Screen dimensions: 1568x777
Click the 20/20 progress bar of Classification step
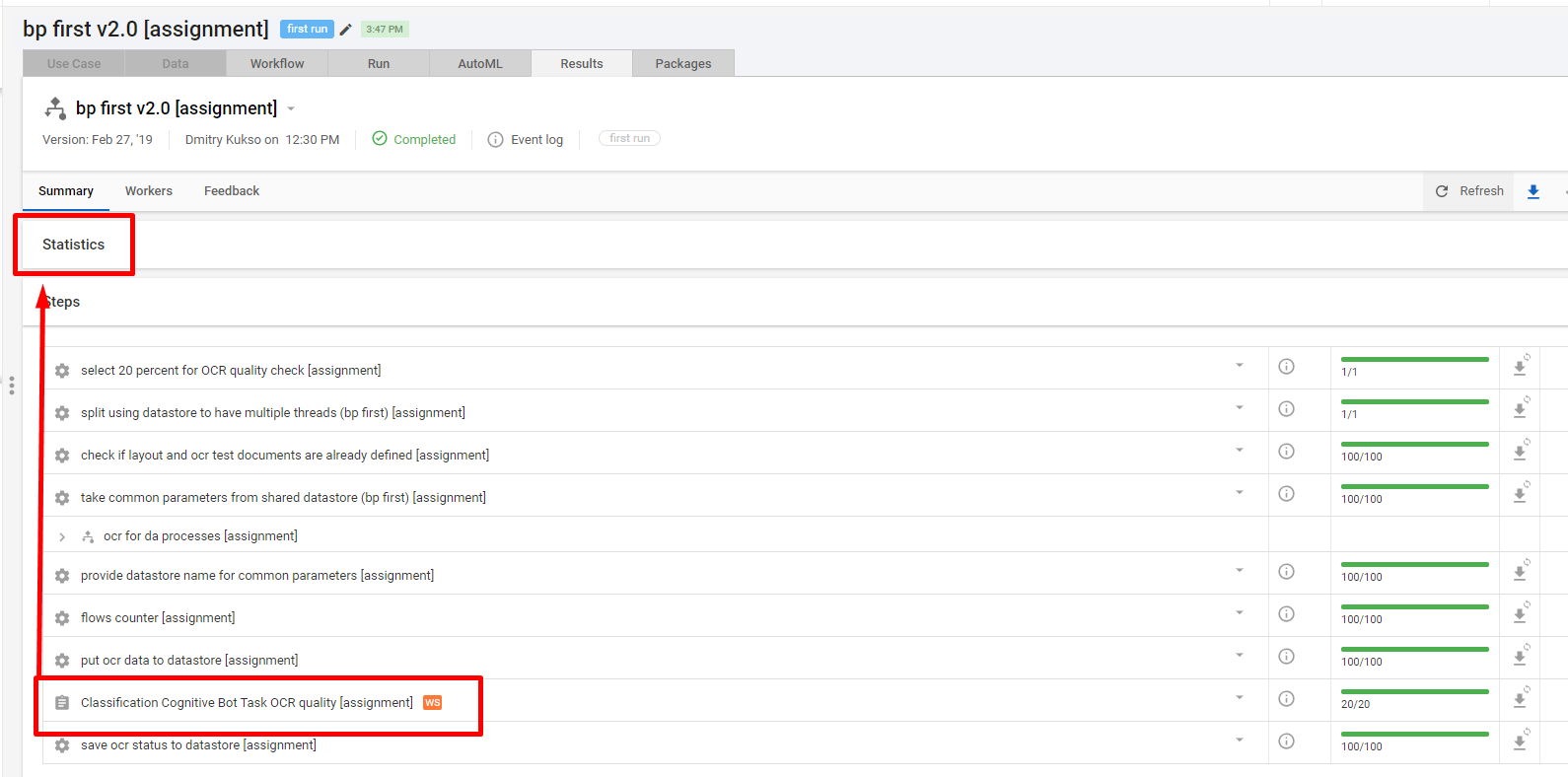(1415, 692)
